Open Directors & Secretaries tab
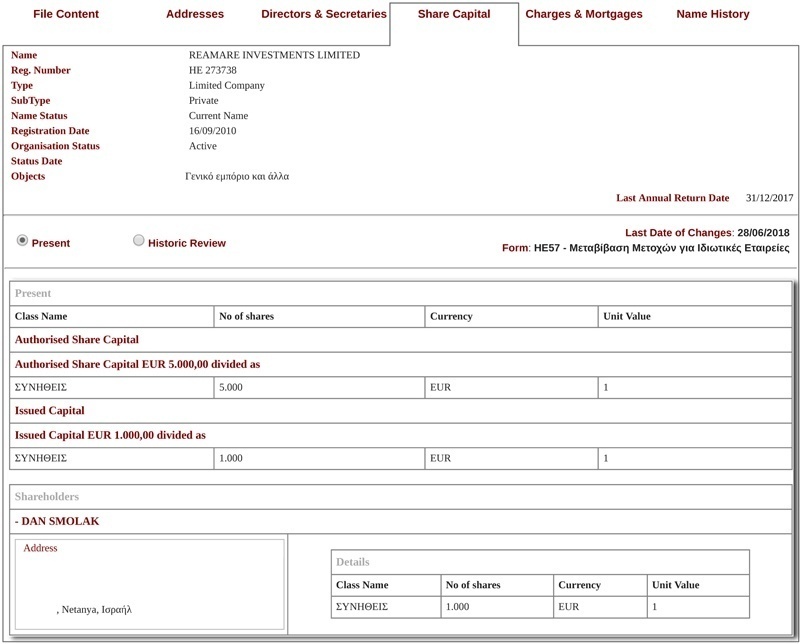This screenshot has width=800, height=644. click(x=324, y=14)
